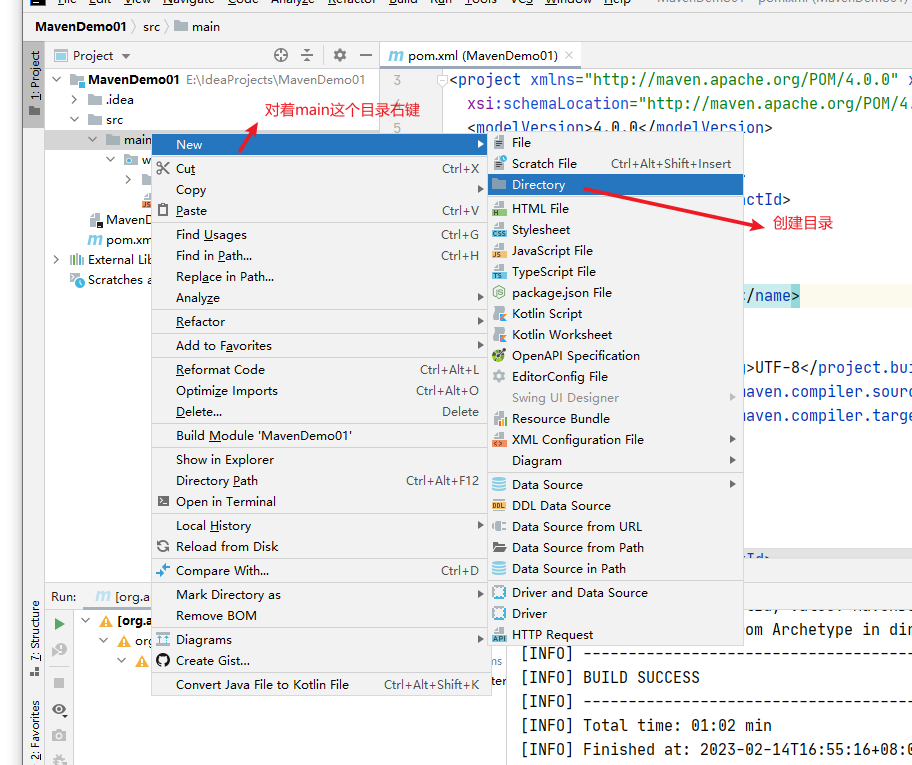Click the Run green play icon
Screen dimensions: 912x765
(x=59, y=624)
